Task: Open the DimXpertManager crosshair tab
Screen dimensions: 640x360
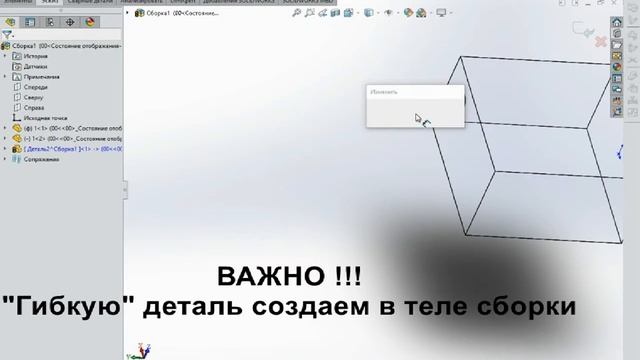Action: click(70, 22)
